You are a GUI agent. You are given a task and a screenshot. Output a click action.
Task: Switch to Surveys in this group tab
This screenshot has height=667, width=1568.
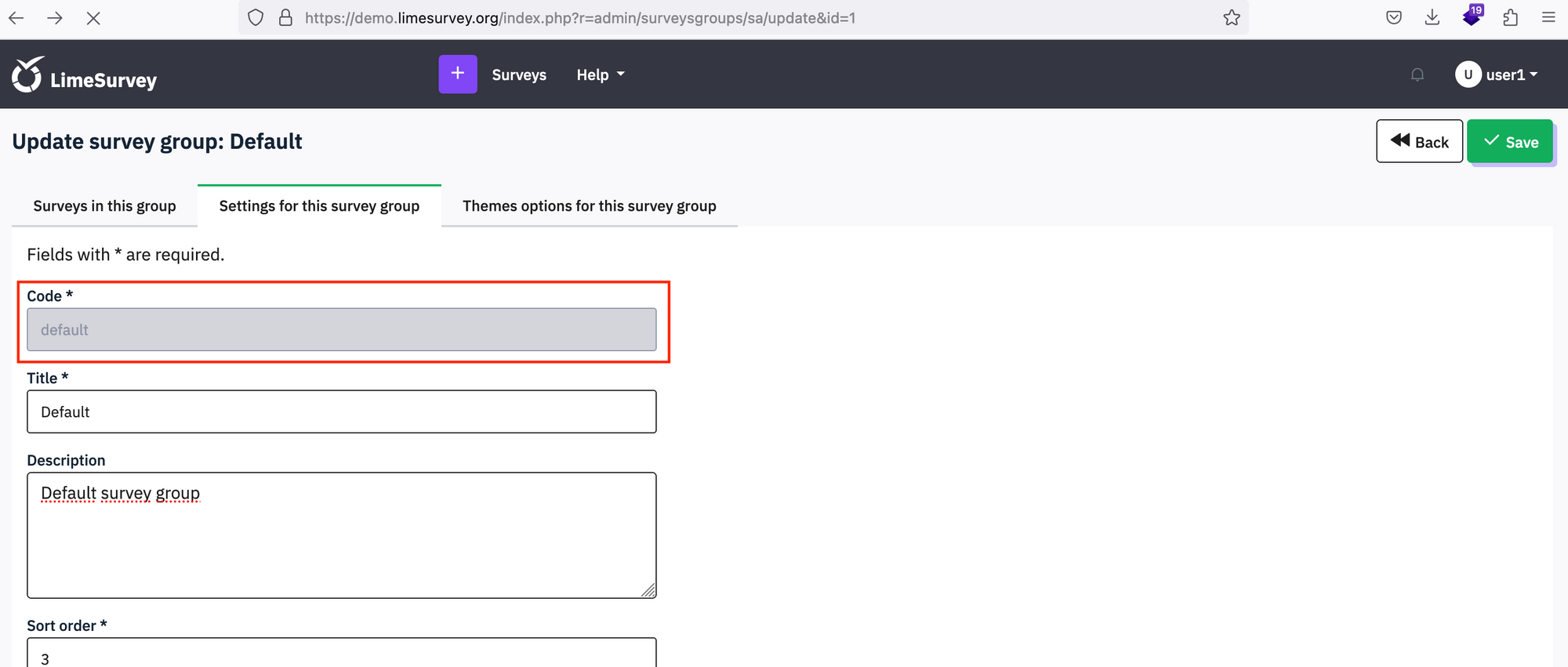click(x=104, y=206)
